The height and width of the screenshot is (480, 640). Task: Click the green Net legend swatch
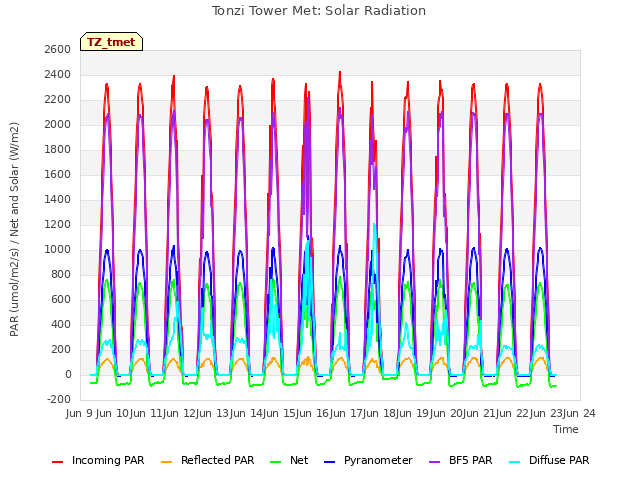pyautogui.click(x=276, y=462)
